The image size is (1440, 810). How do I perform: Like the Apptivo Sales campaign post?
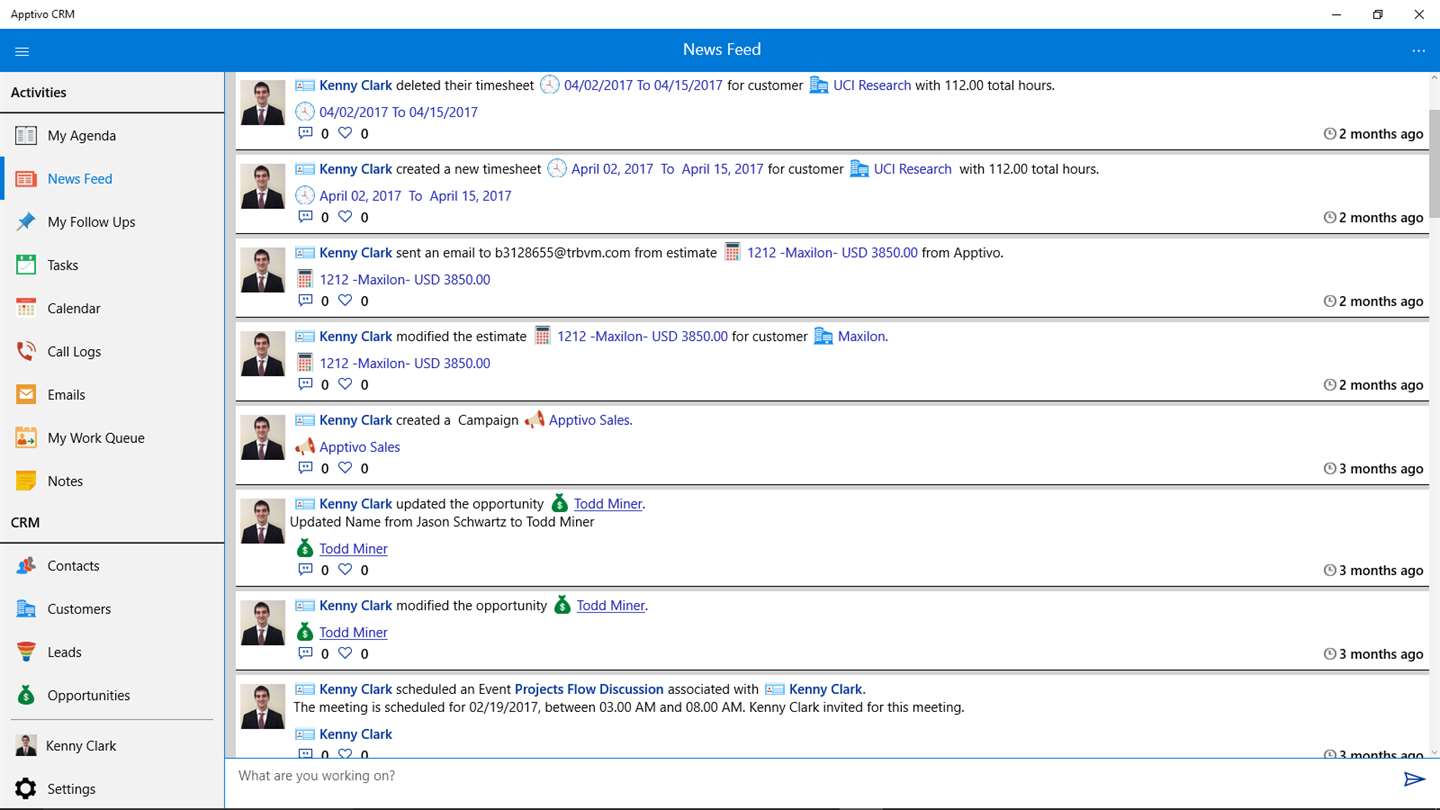[345, 468]
